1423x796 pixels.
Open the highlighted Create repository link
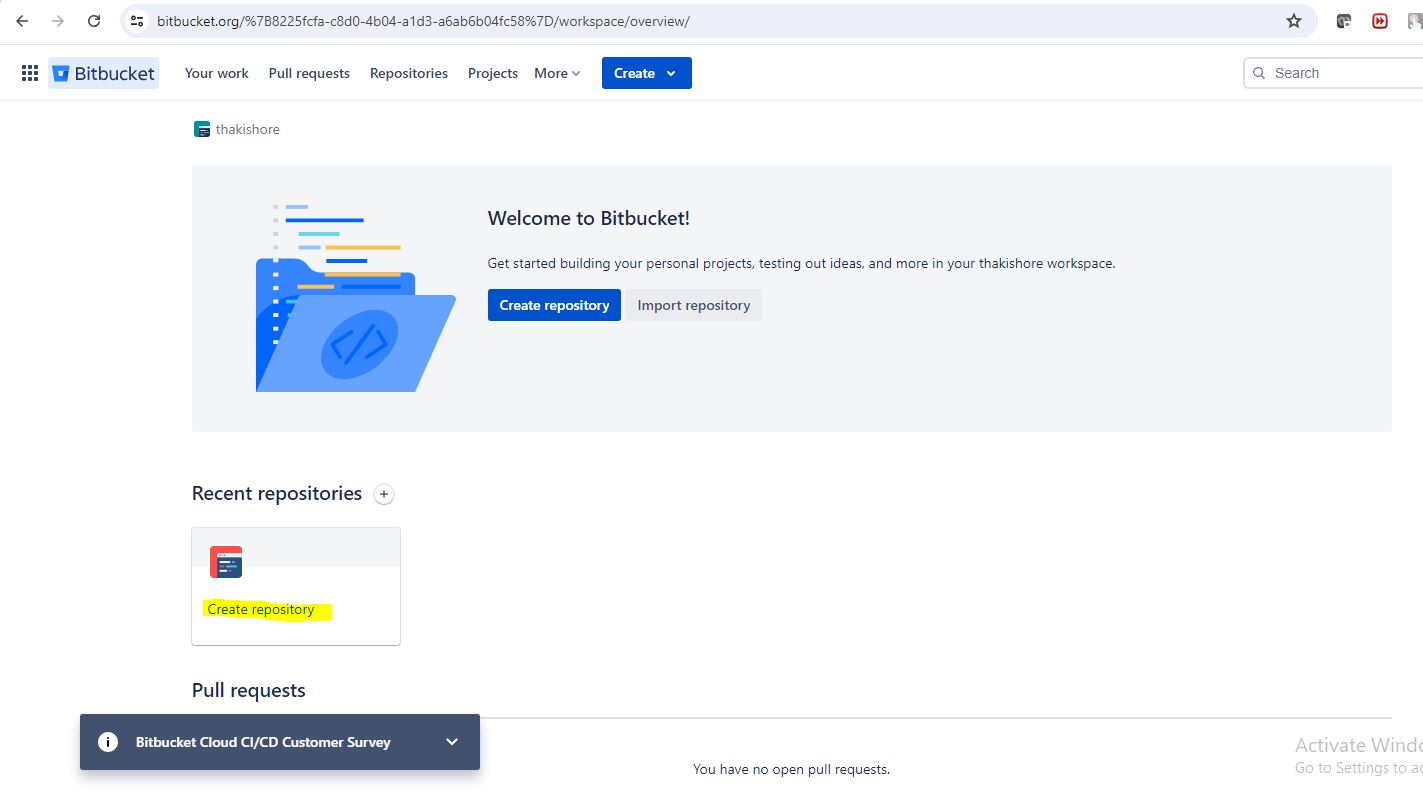pyautogui.click(x=261, y=609)
